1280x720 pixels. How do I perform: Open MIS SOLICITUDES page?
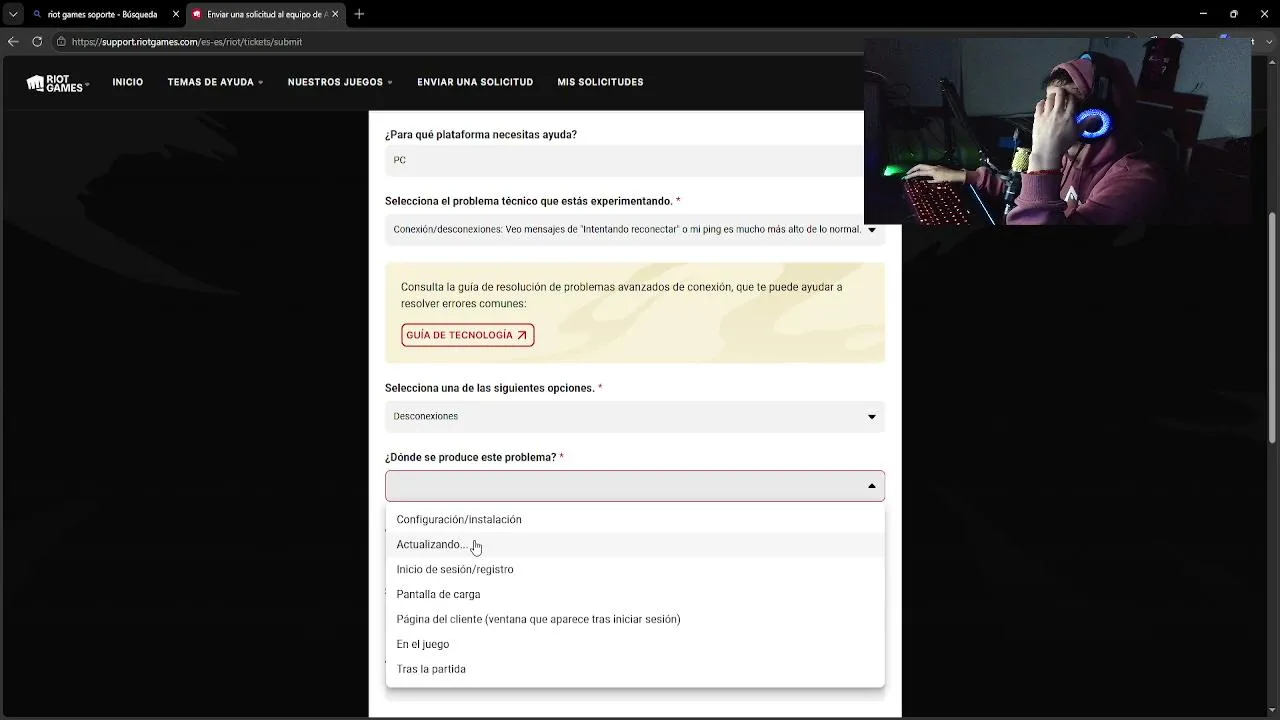pyautogui.click(x=600, y=82)
